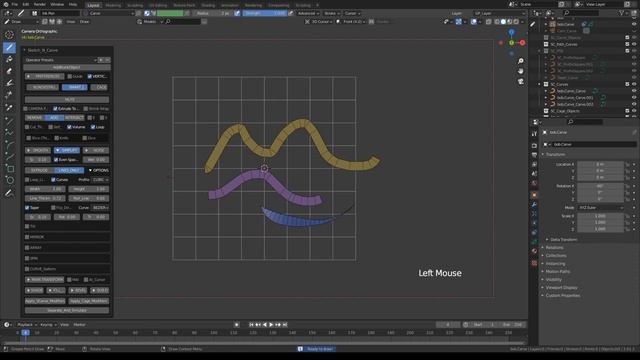Select the Eyedropper tool
640x360 pixels.
(x=9, y=108)
